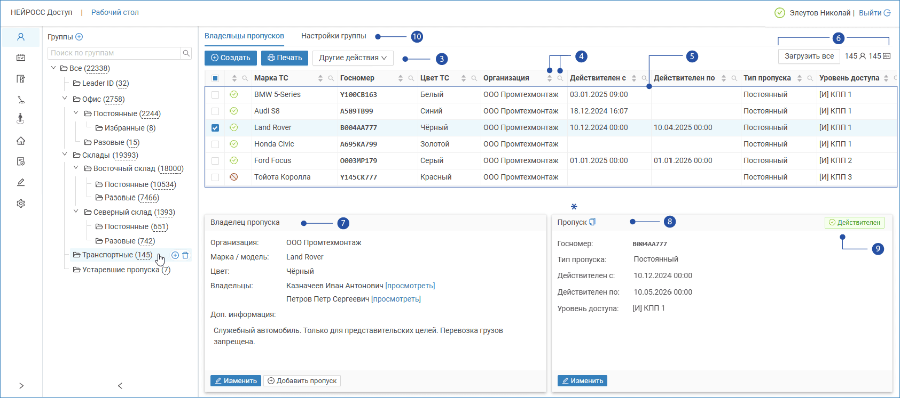Click the logout arrow icon beside Выйти
This screenshot has width=900, height=398.
[x=887, y=12]
